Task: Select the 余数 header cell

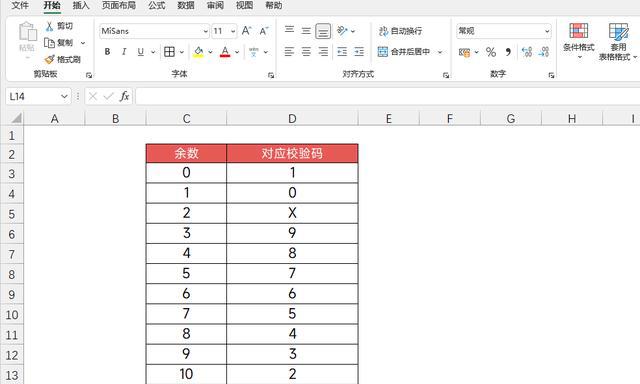Action: click(187, 153)
